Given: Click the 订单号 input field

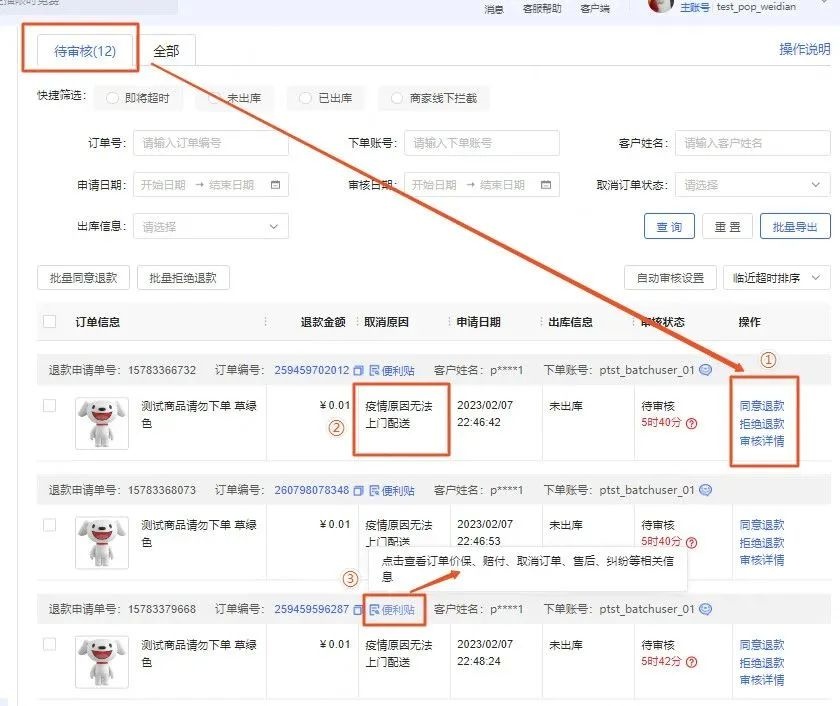Looking at the screenshot, I should pos(210,143).
